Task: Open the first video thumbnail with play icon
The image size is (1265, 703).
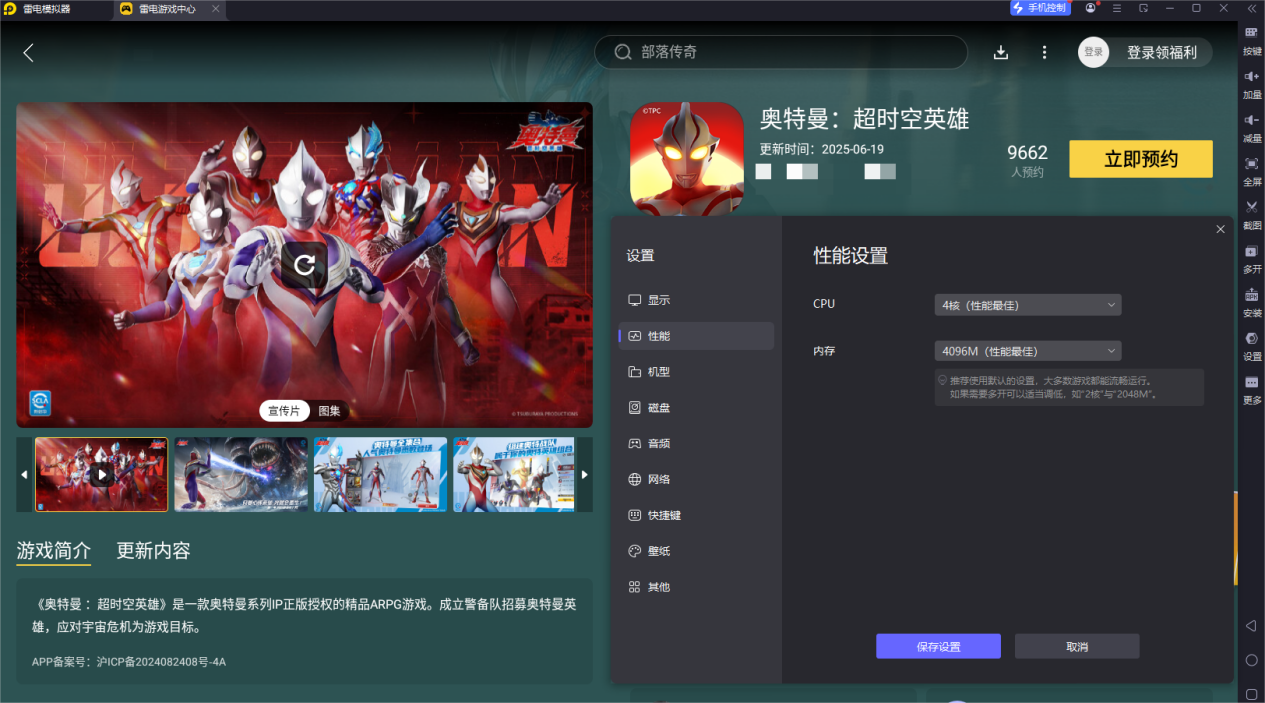Action: tap(102, 475)
